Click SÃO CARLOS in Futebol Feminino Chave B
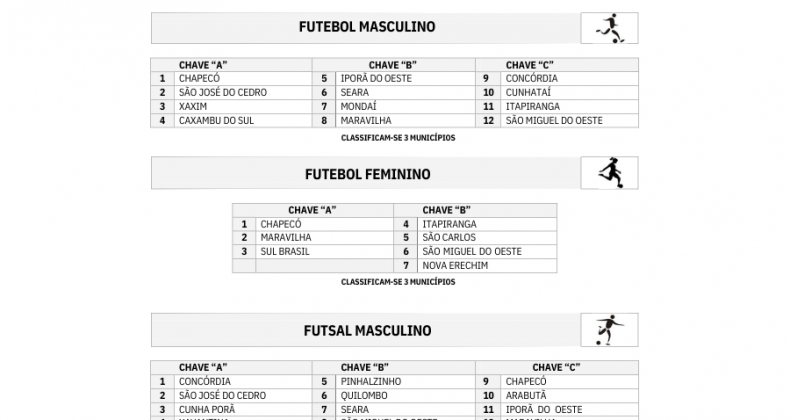This screenshot has width=790, height=420. point(449,238)
